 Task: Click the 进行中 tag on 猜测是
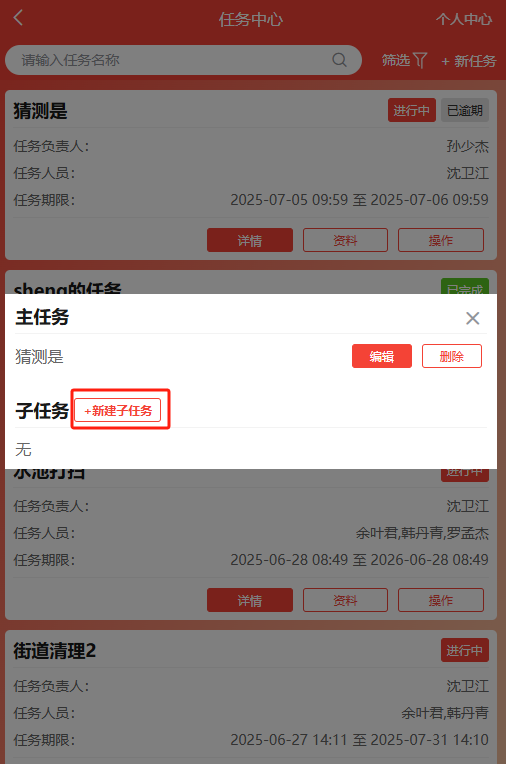[411, 110]
